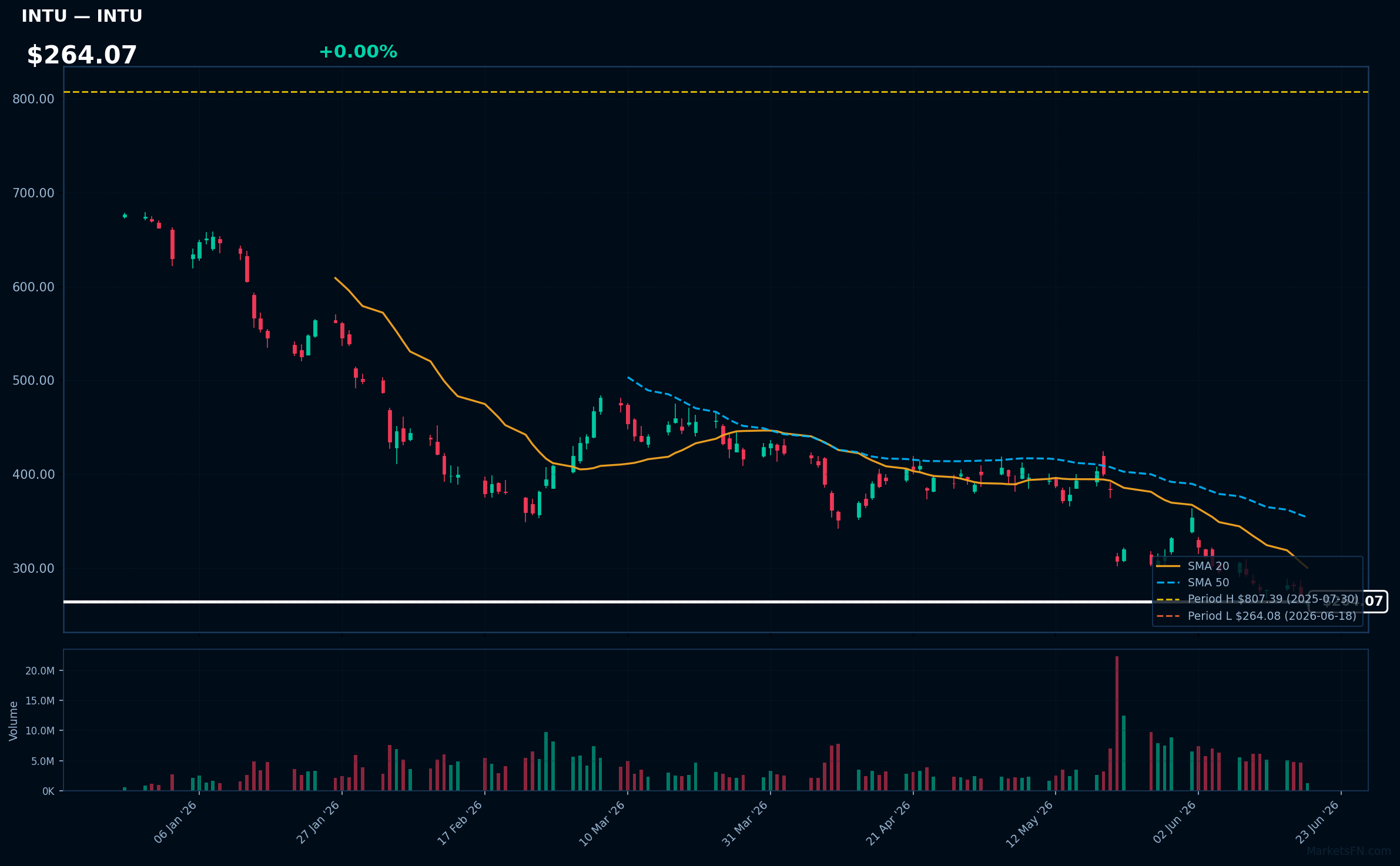The height and width of the screenshot is (866, 1400).
Task: Click the Period L $264.08 legend entry
Action: tap(1256, 616)
